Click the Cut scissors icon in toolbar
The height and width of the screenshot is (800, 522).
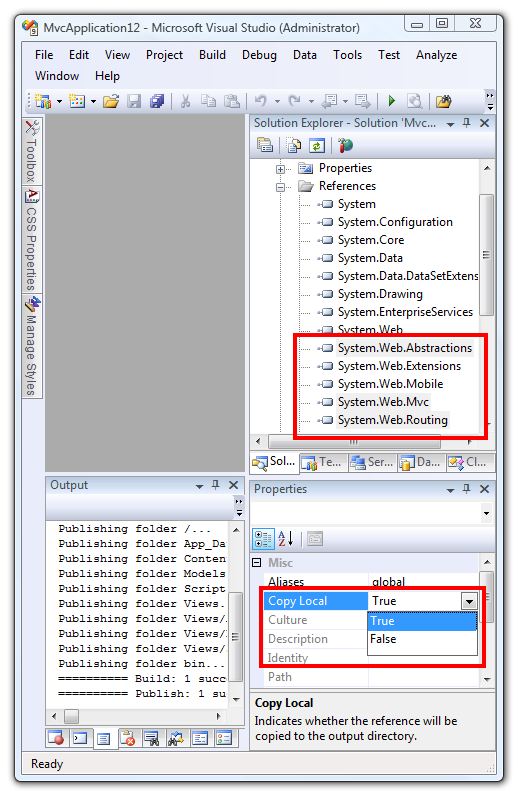tap(185, 101)
